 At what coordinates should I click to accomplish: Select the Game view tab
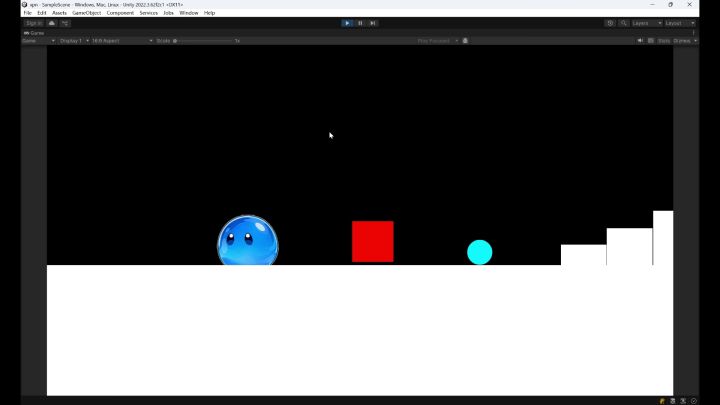(x=34, y=33)
